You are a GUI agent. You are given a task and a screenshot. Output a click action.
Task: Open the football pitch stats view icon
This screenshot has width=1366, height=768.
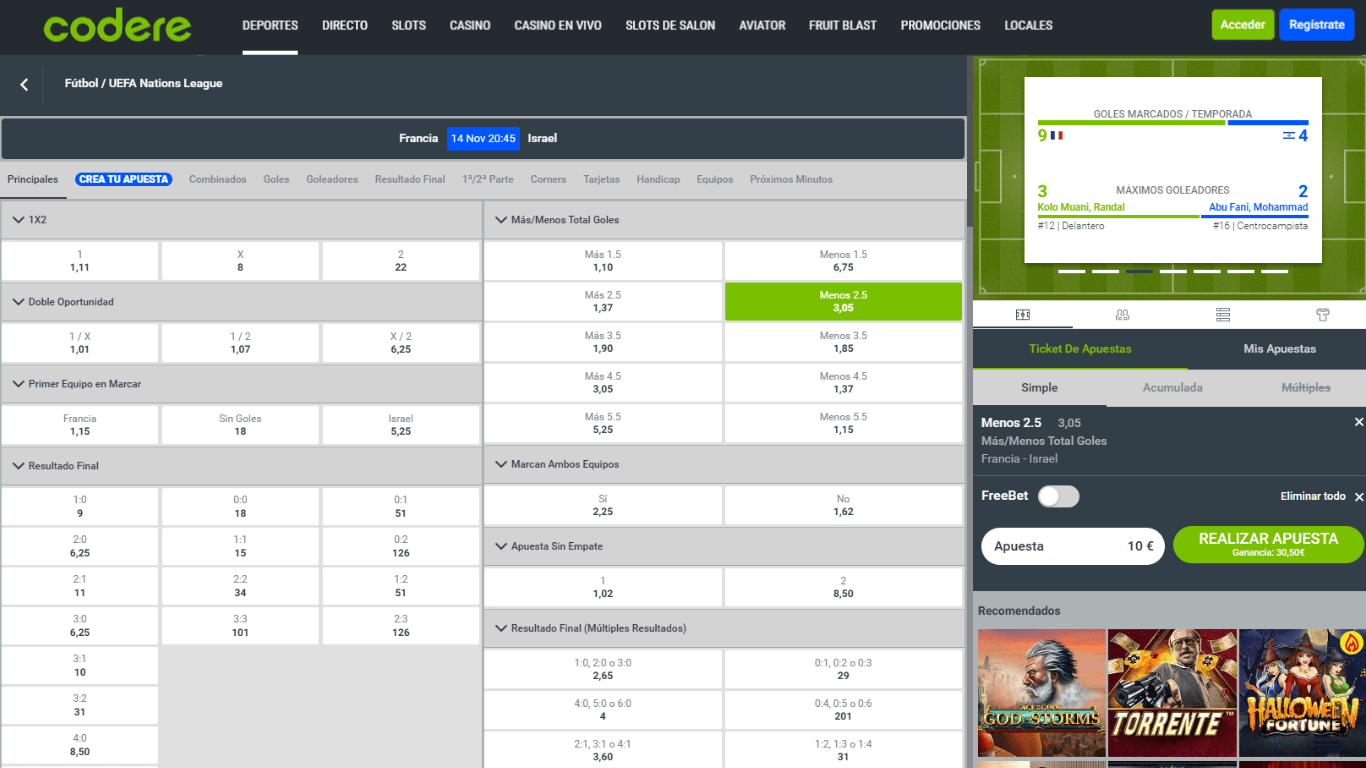pos(1022,314)
